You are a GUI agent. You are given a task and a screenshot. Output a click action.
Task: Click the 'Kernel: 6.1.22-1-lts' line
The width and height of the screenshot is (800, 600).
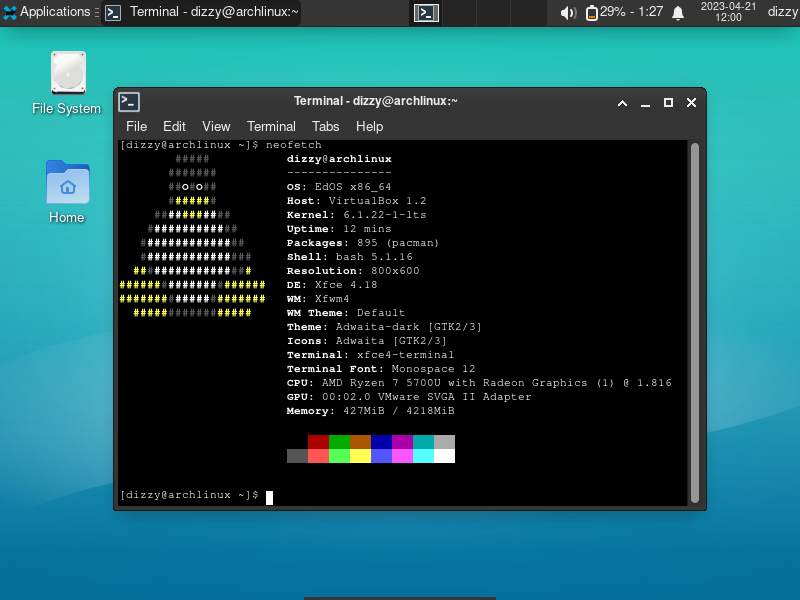click(x=356, y=215)
